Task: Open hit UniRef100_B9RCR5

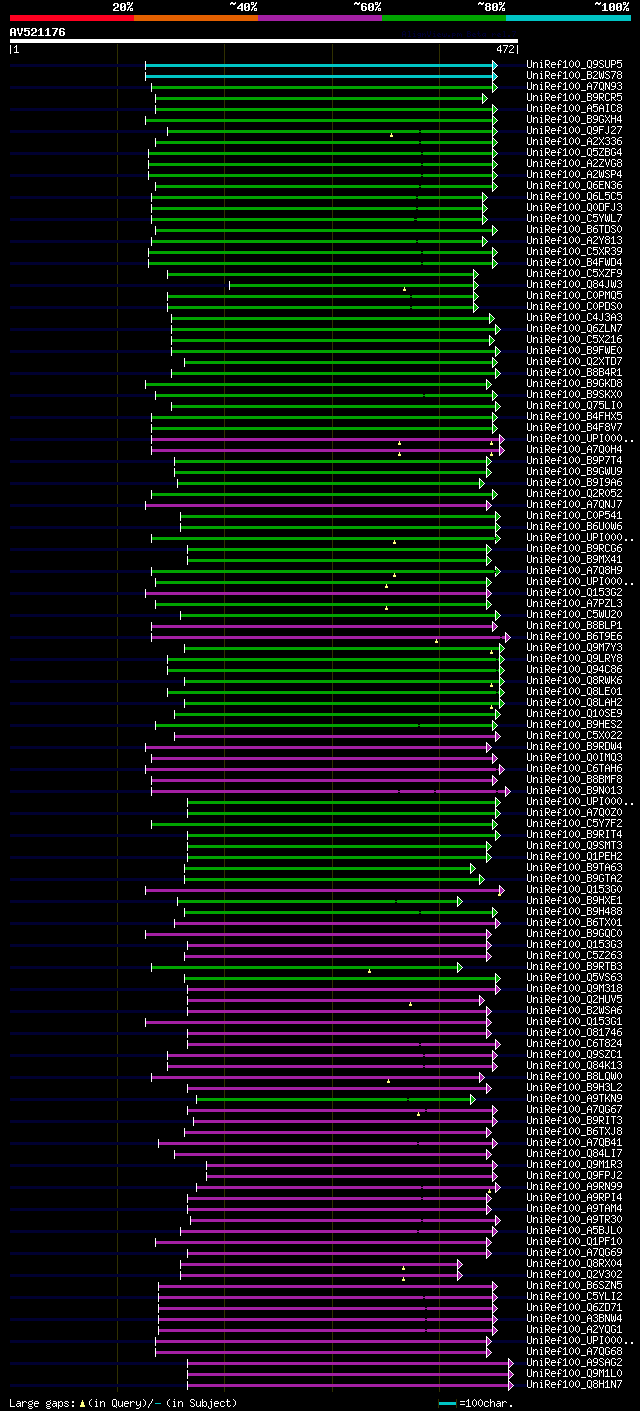Action: [x=574, y=98]
